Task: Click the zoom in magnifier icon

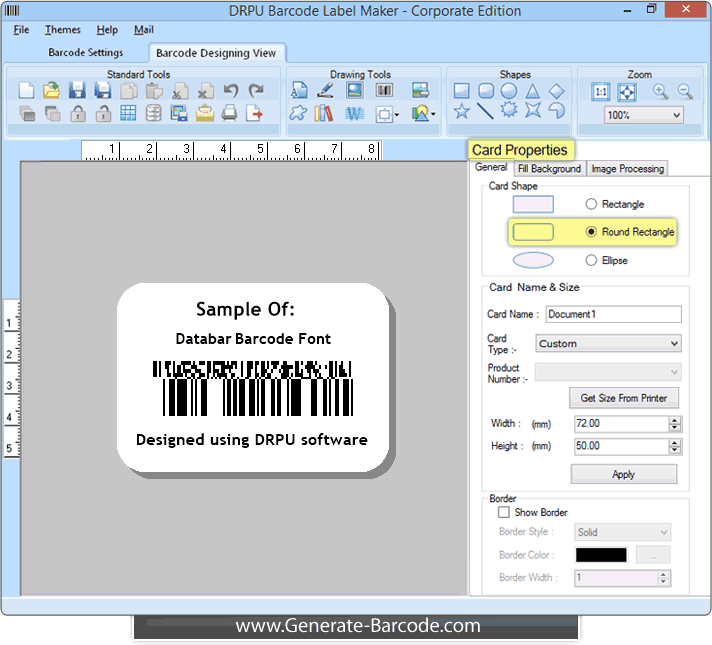Action: (x=660, y=91)
